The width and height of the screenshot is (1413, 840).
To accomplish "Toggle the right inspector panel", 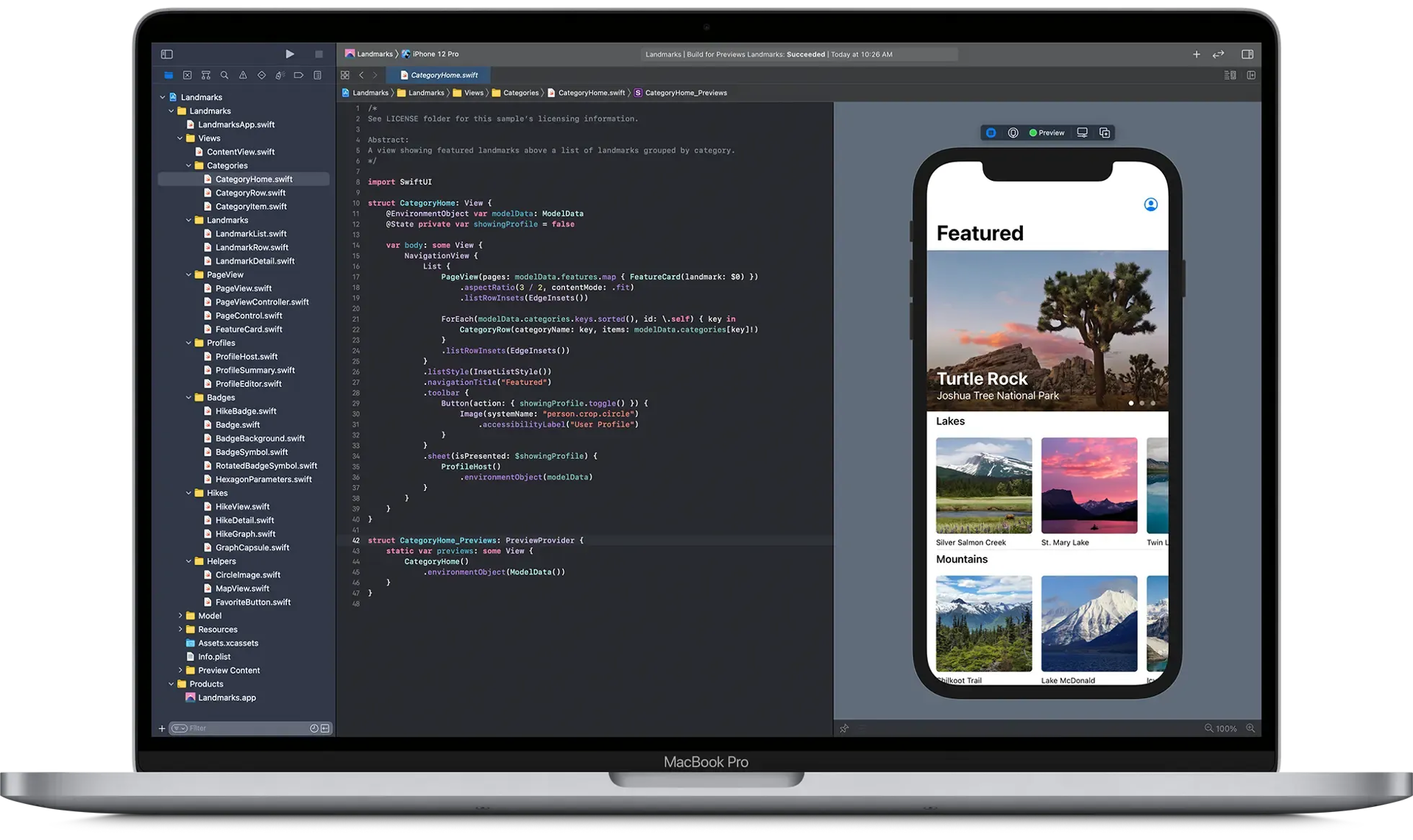I will [x=1247, y=54].
